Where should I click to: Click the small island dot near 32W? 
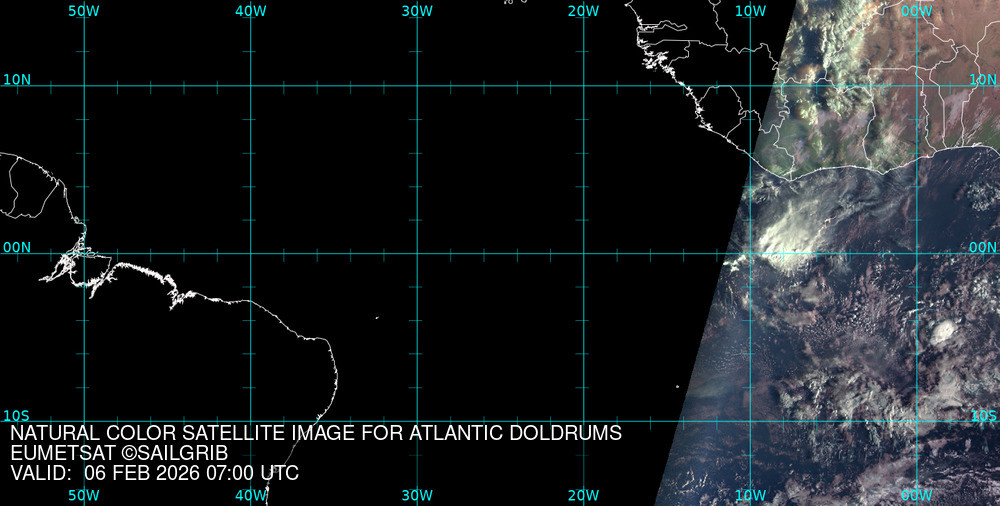pyautogui.click(x=377, y=319)
